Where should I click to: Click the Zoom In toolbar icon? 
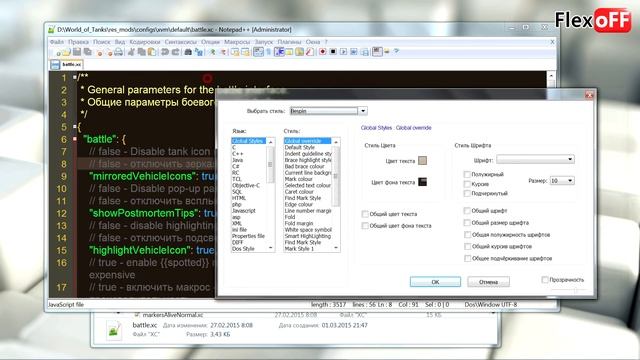[x=213, y=52]
